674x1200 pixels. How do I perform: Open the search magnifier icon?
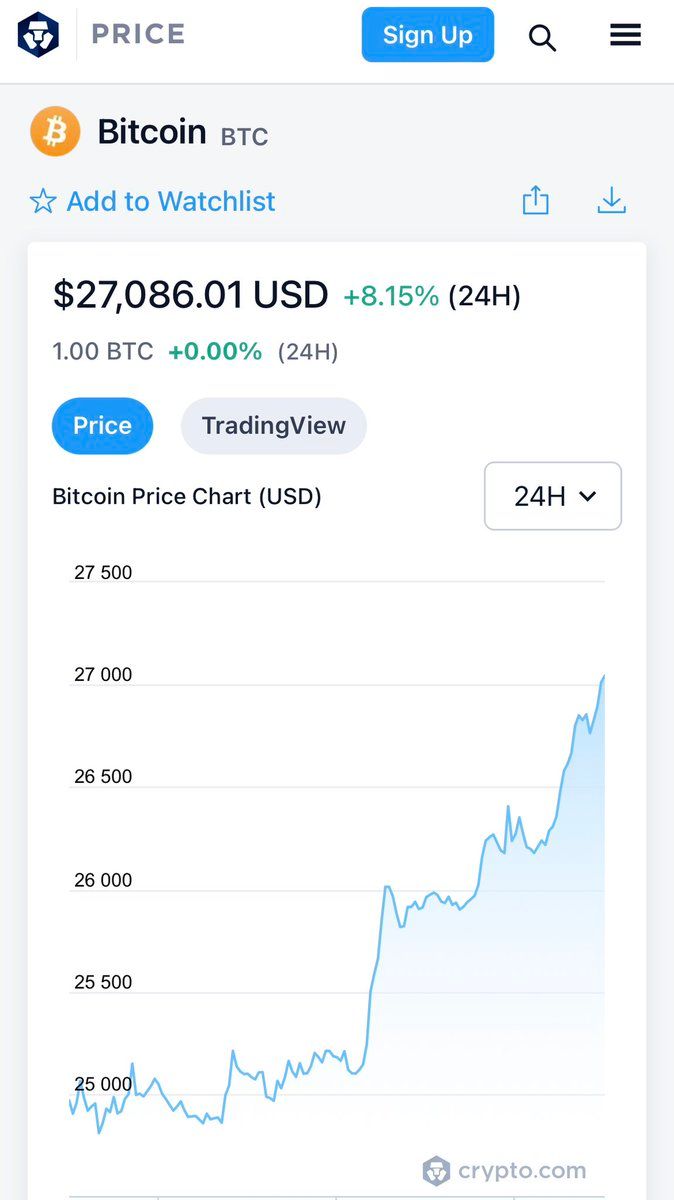coord(542,38)
